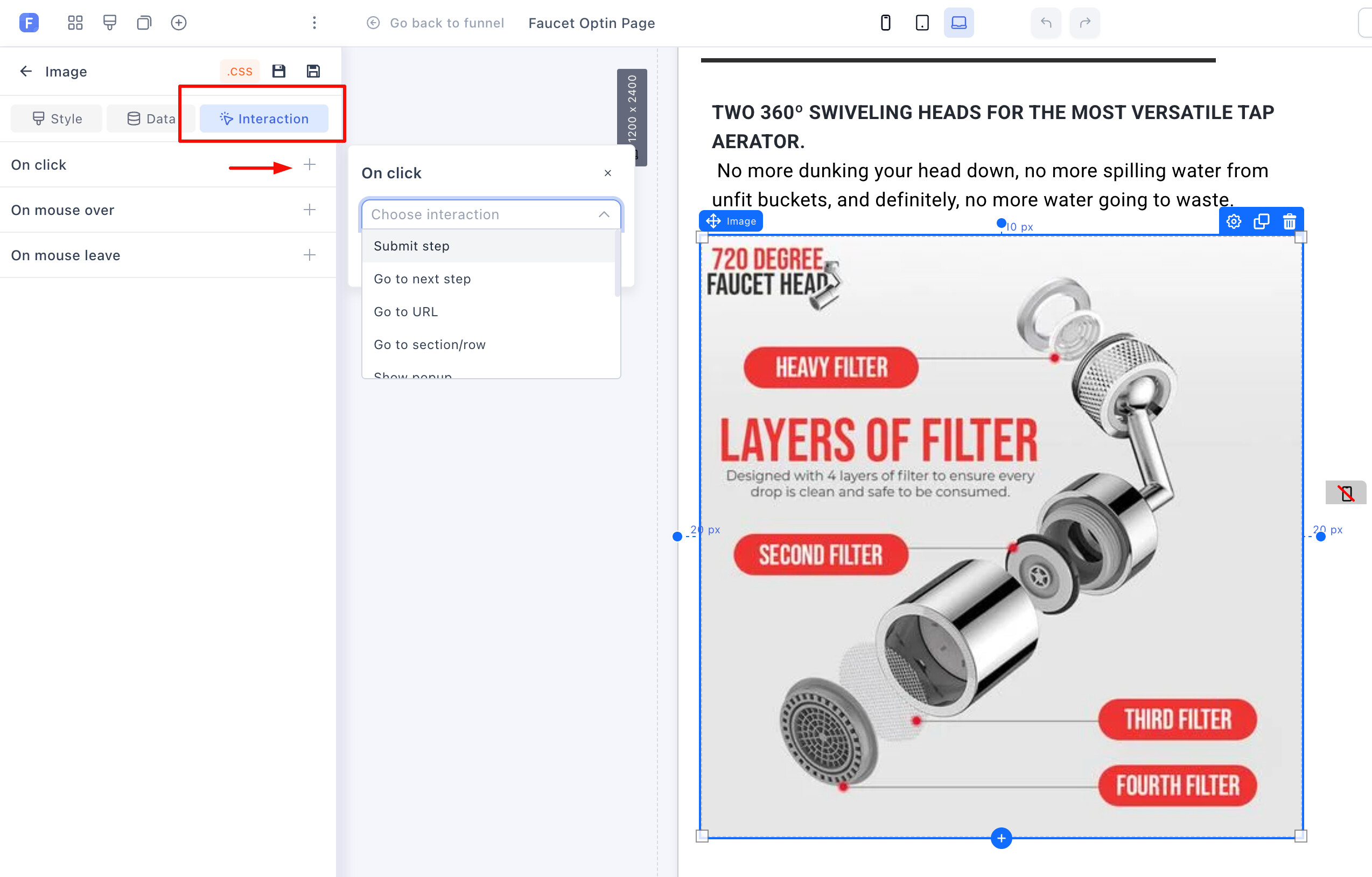The image size is (1372, 877).
Task: Click the On click label in left panel
Action: [x=39, y=165]
